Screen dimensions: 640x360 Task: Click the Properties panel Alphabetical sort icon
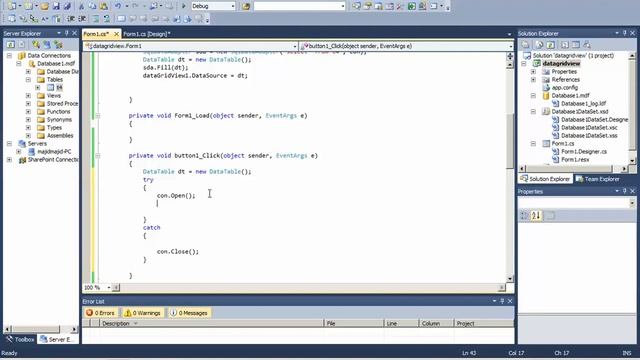point(536,215)
